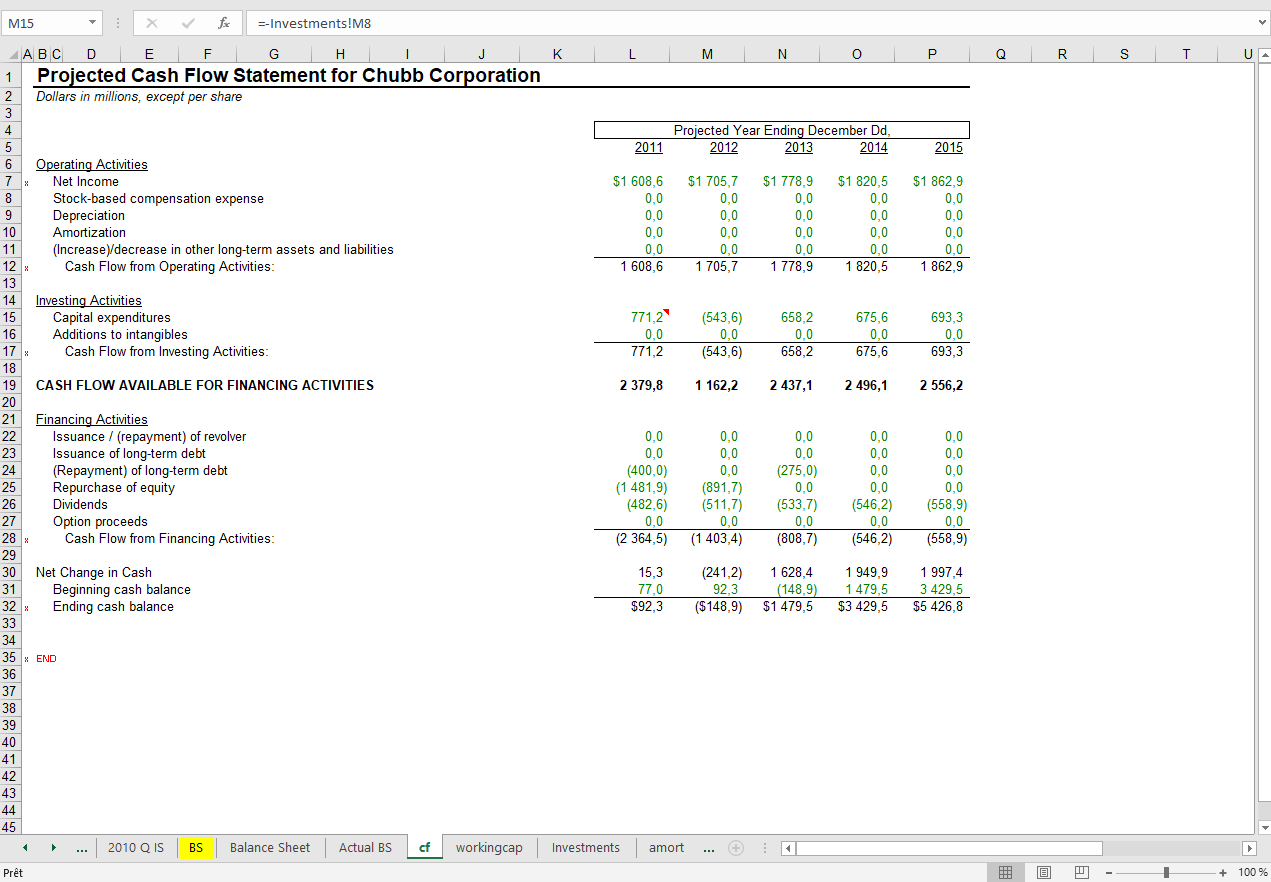
Task: Select column Q header
Action: point(1000,57)
